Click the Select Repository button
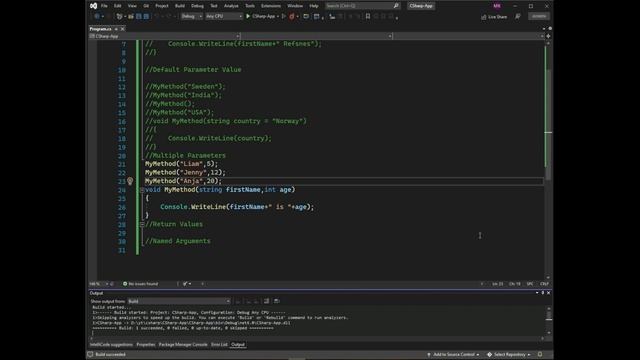This screenshot has height=360, width=640. (x=509, y=354)
